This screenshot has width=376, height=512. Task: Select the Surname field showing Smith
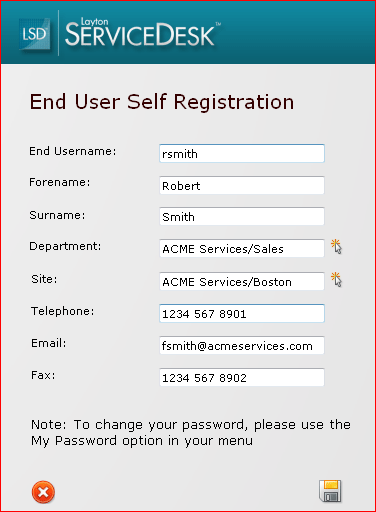click(x=242, y=216)
